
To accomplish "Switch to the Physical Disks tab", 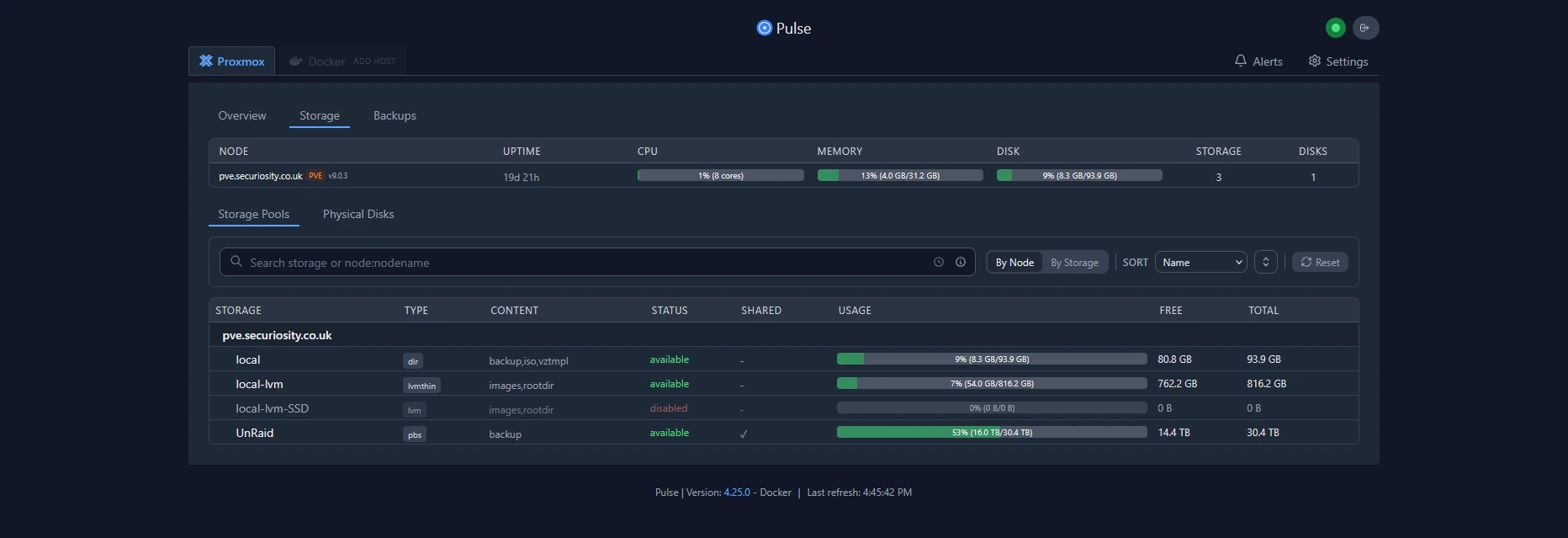I will 358,215.
